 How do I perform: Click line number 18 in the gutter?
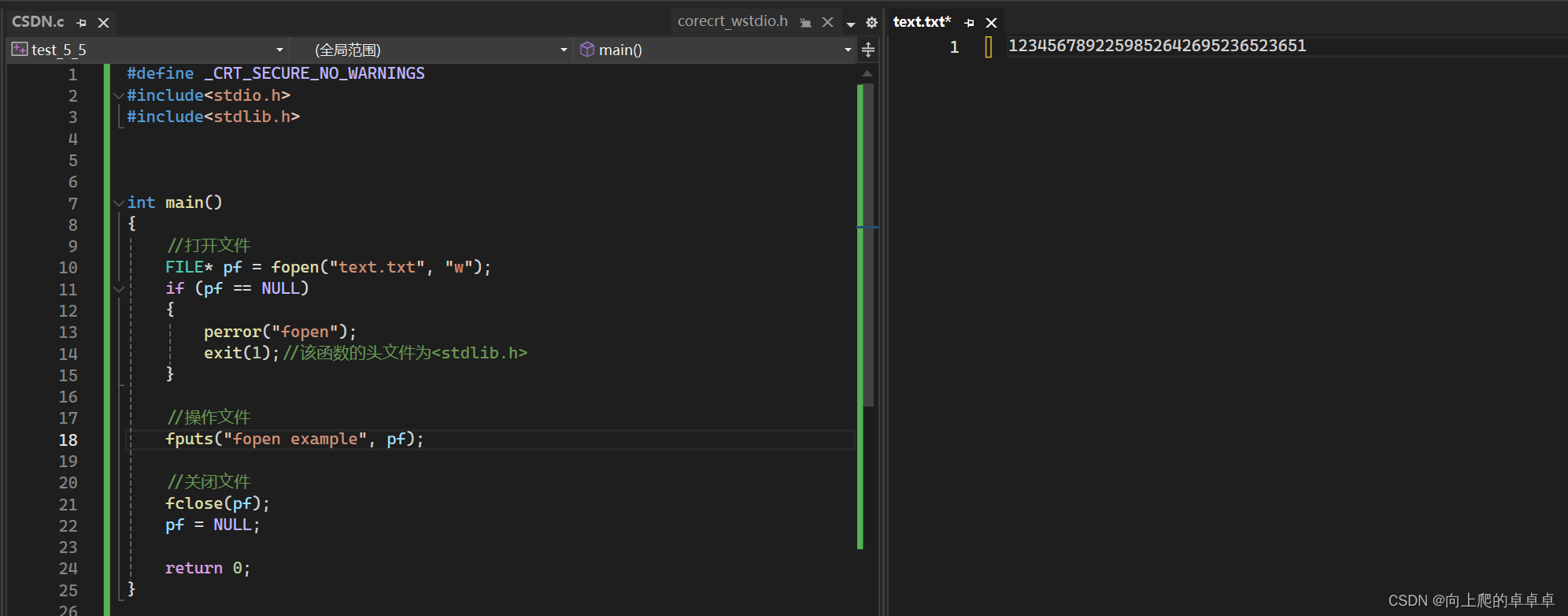pos(68,440)
